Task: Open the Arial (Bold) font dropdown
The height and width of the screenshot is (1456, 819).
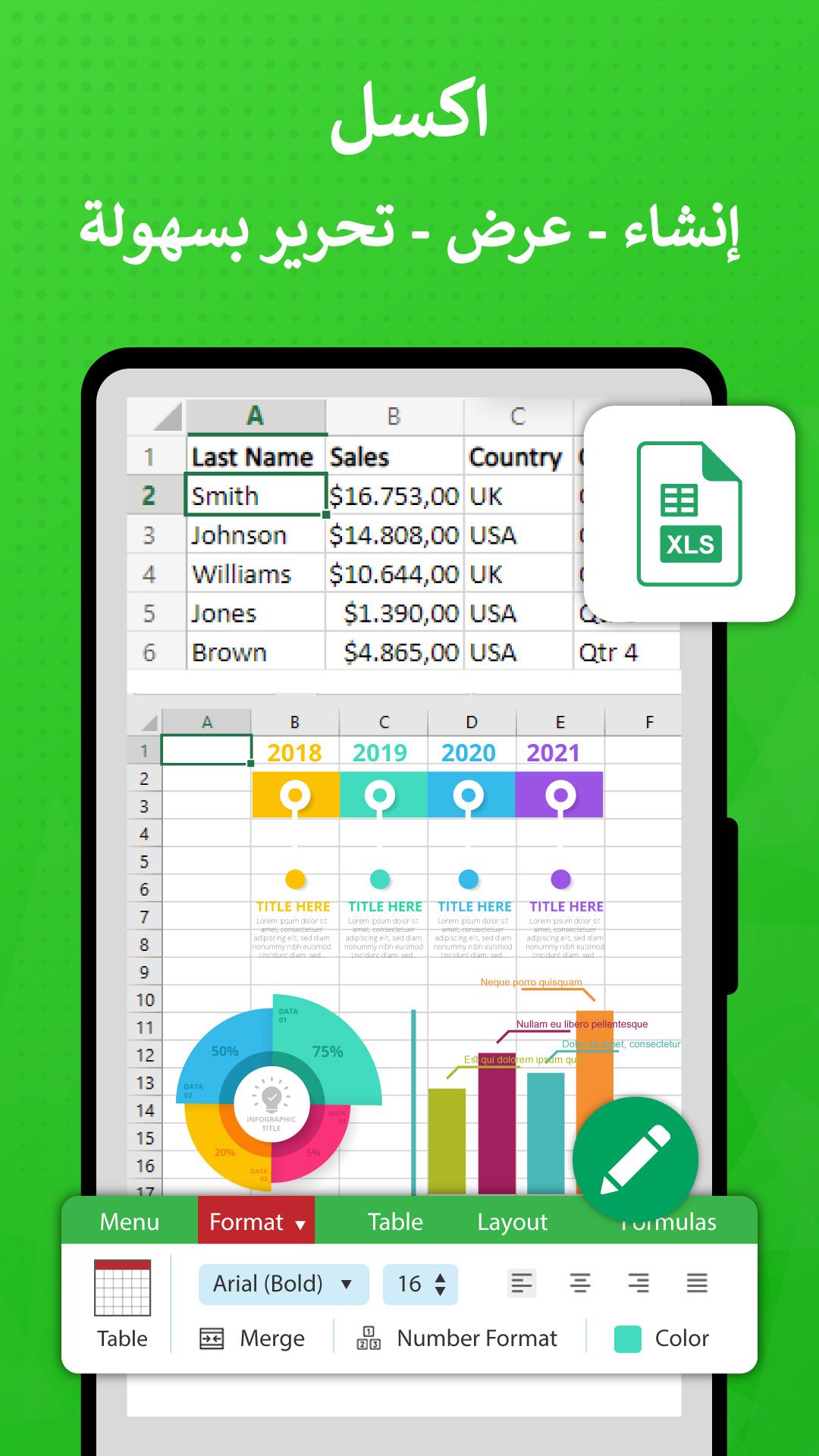Action: tap(284, 1284)
